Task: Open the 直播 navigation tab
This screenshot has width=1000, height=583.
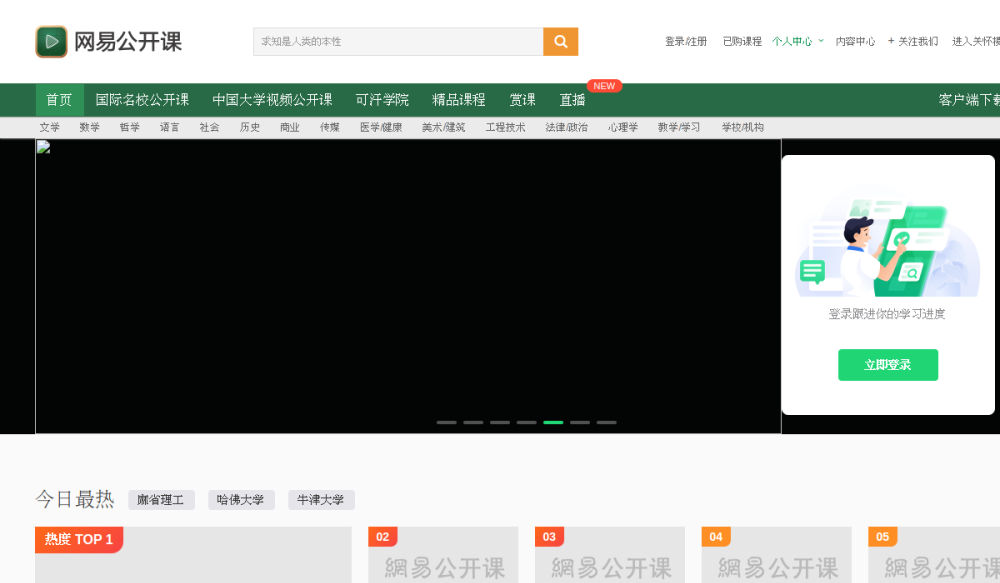Action: point(572,100)
